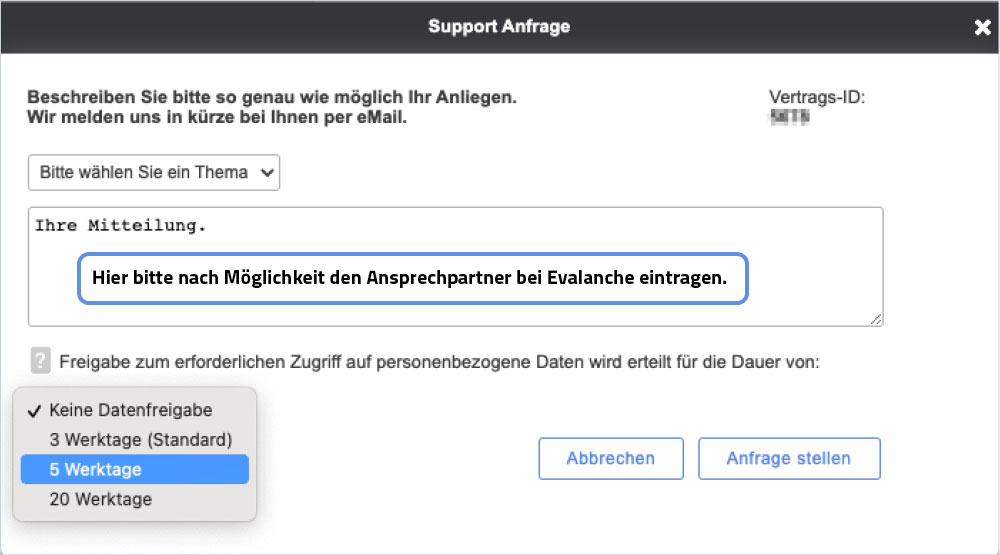This screenshot has height=555, width=1000.
Task: Click the 'Freigabe zum erforderlichen Zugriff' text
Action: pyautogui.click(x=439, y=362)
